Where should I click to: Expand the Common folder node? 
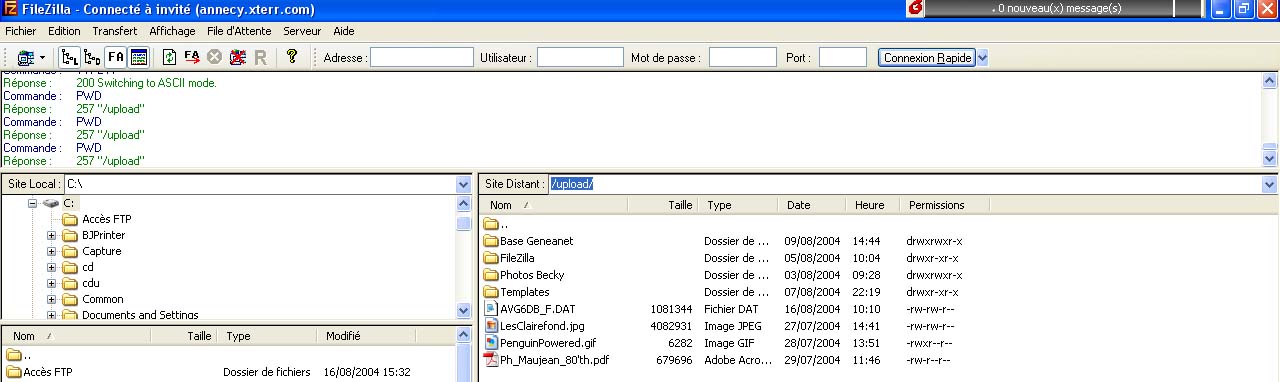51,299
